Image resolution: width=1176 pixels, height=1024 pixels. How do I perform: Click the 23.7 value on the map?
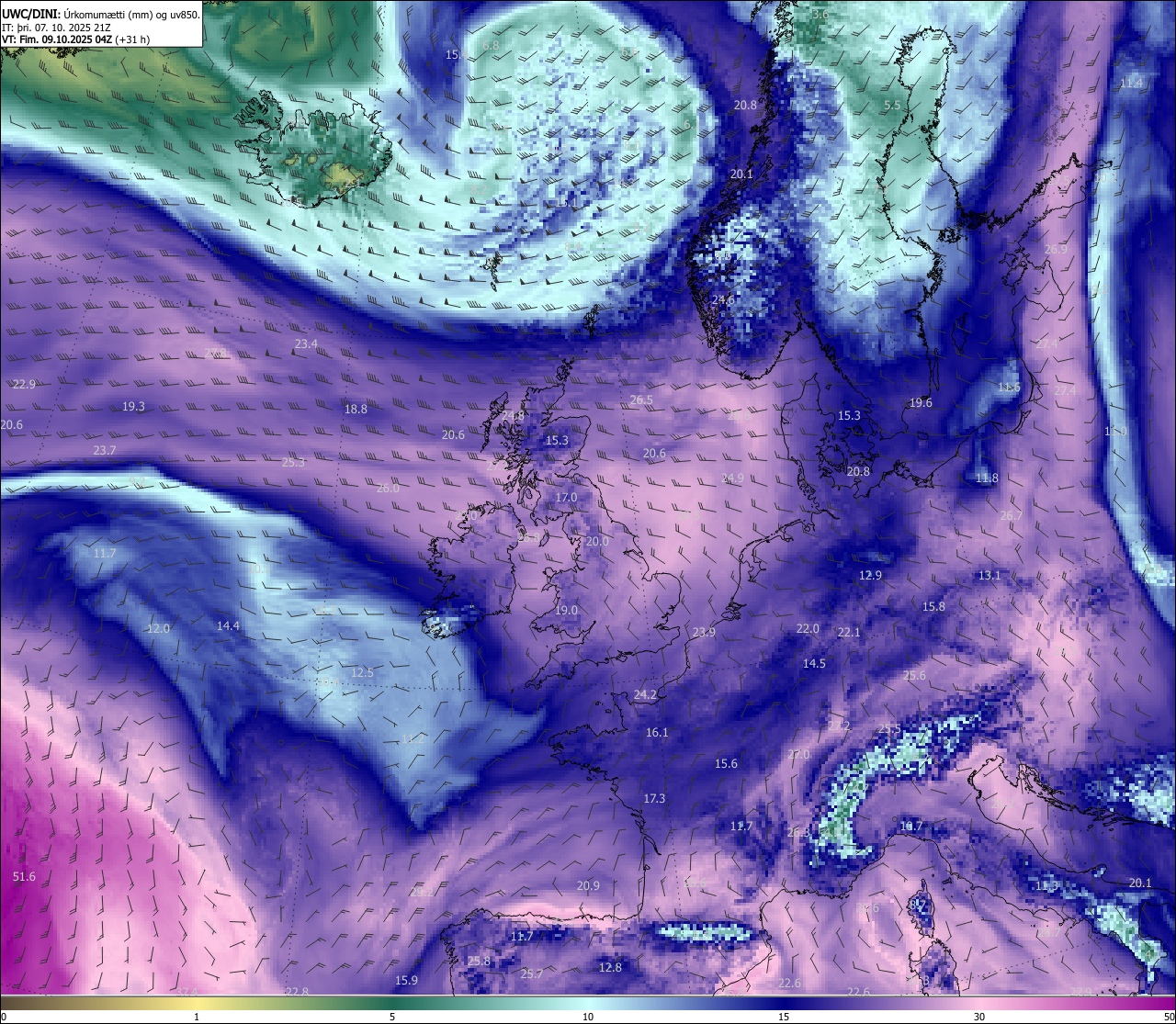[x=105, y=450]
